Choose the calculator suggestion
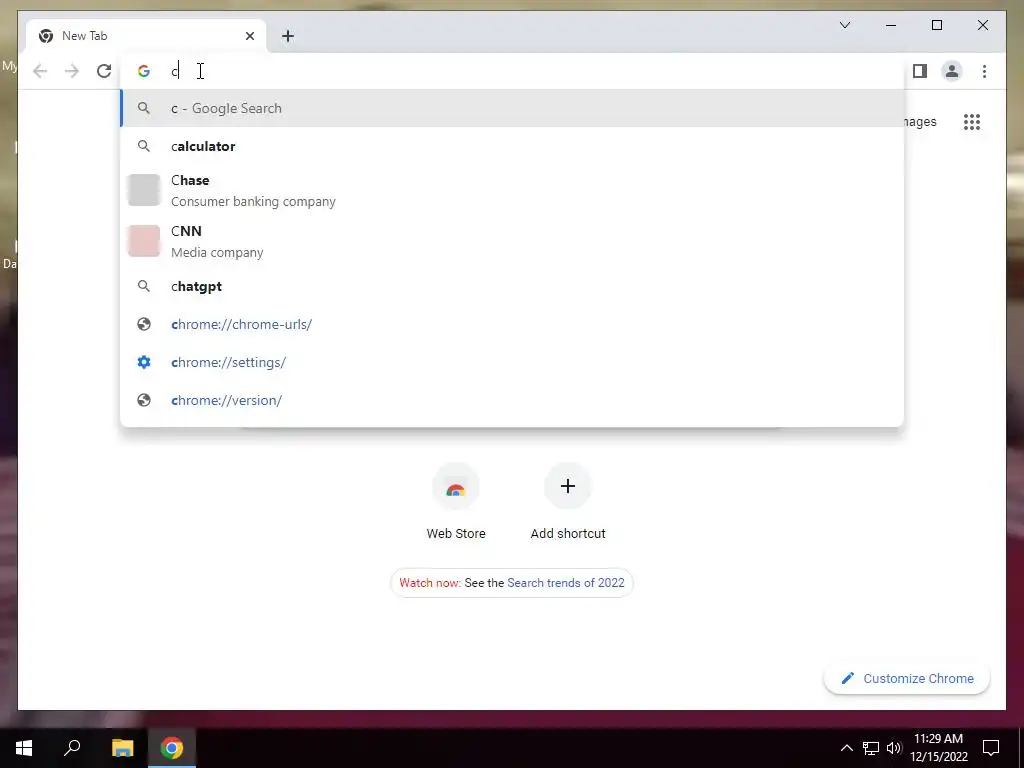1024x768 pixels. (x=513, y=146)
